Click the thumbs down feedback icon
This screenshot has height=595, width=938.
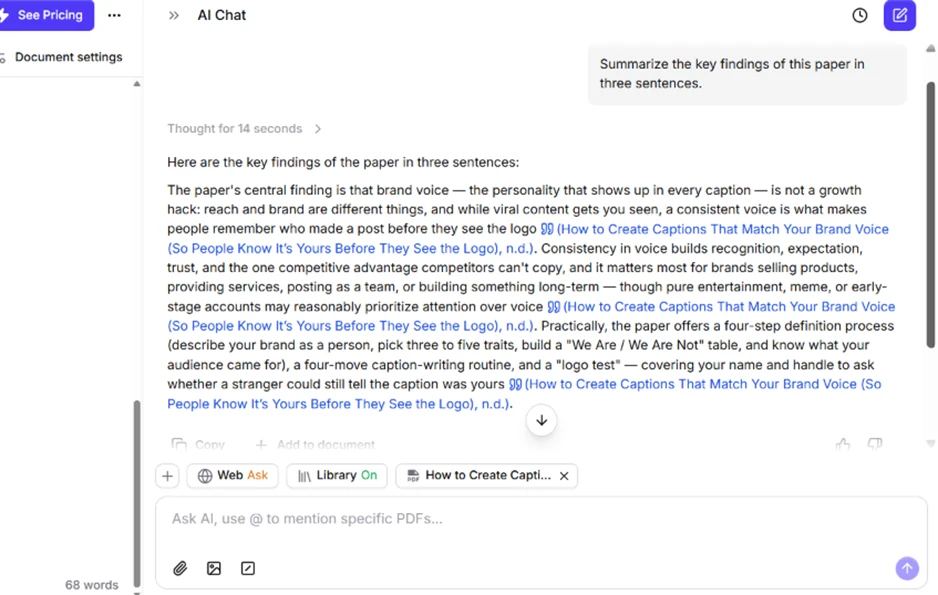pyautogui.click(x=875, y=444)
